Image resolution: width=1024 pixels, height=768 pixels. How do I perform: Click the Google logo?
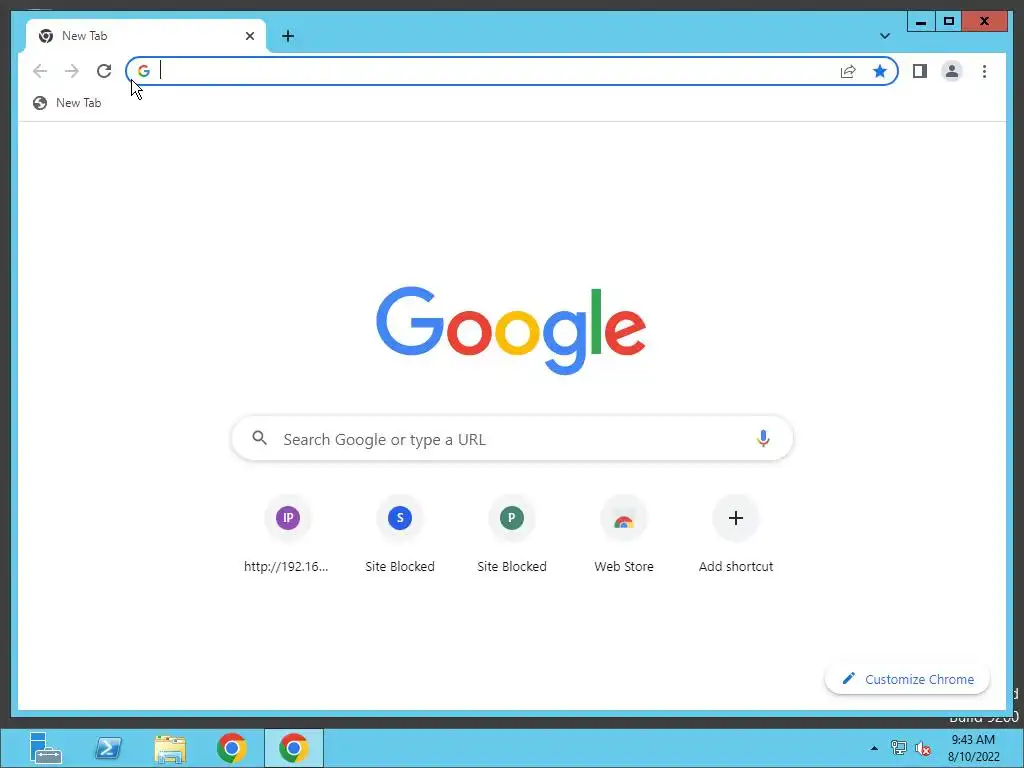tap(511, 330)
